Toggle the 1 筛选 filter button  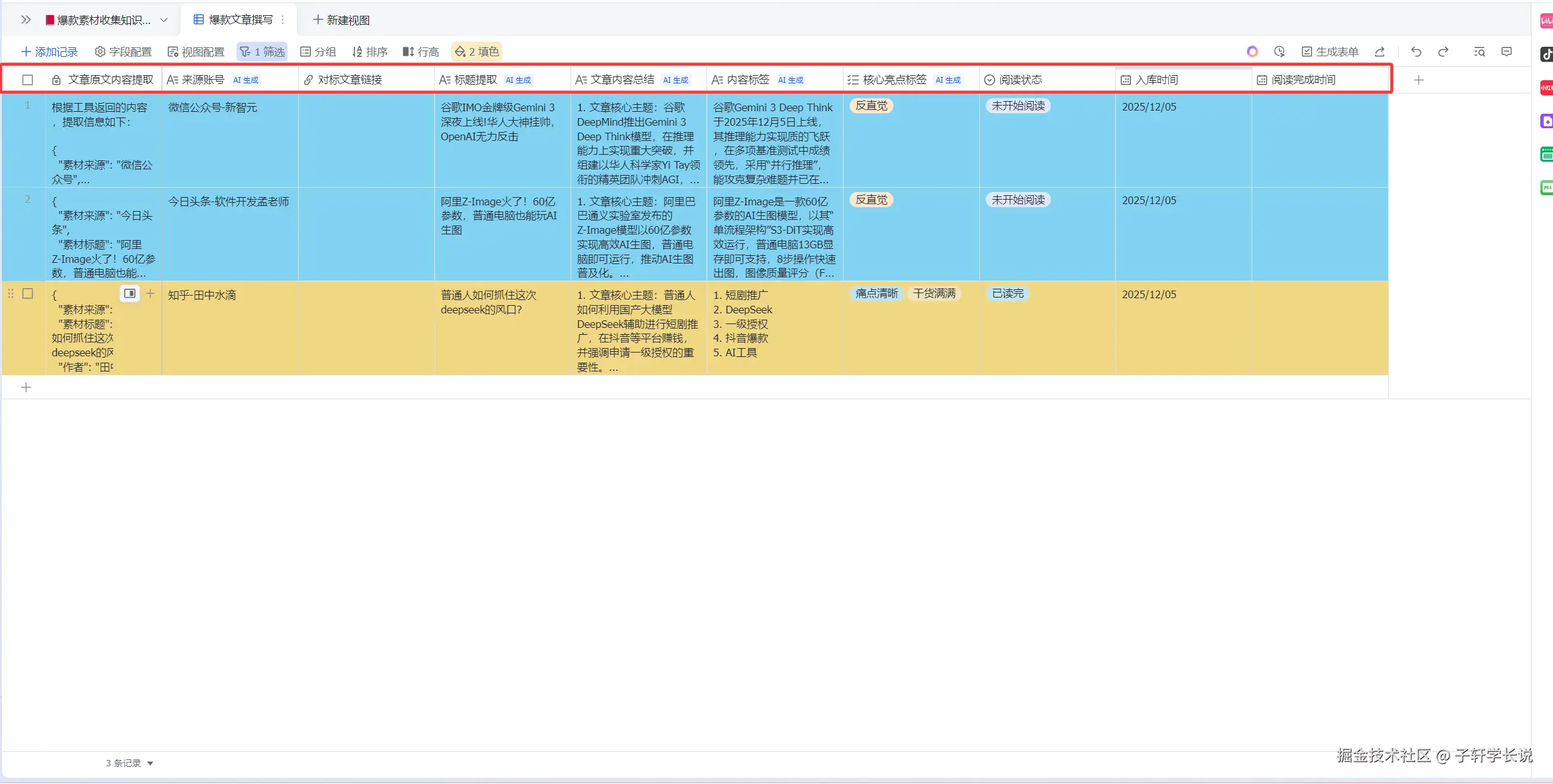coord(262,52)
